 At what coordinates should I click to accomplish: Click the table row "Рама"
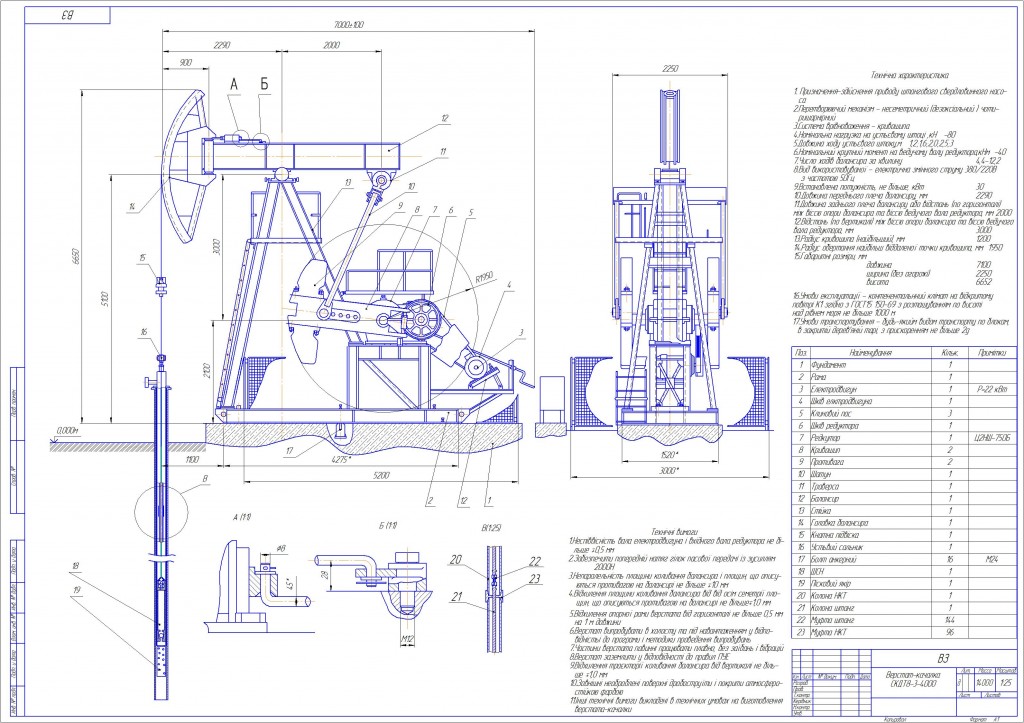pos(904,377)
